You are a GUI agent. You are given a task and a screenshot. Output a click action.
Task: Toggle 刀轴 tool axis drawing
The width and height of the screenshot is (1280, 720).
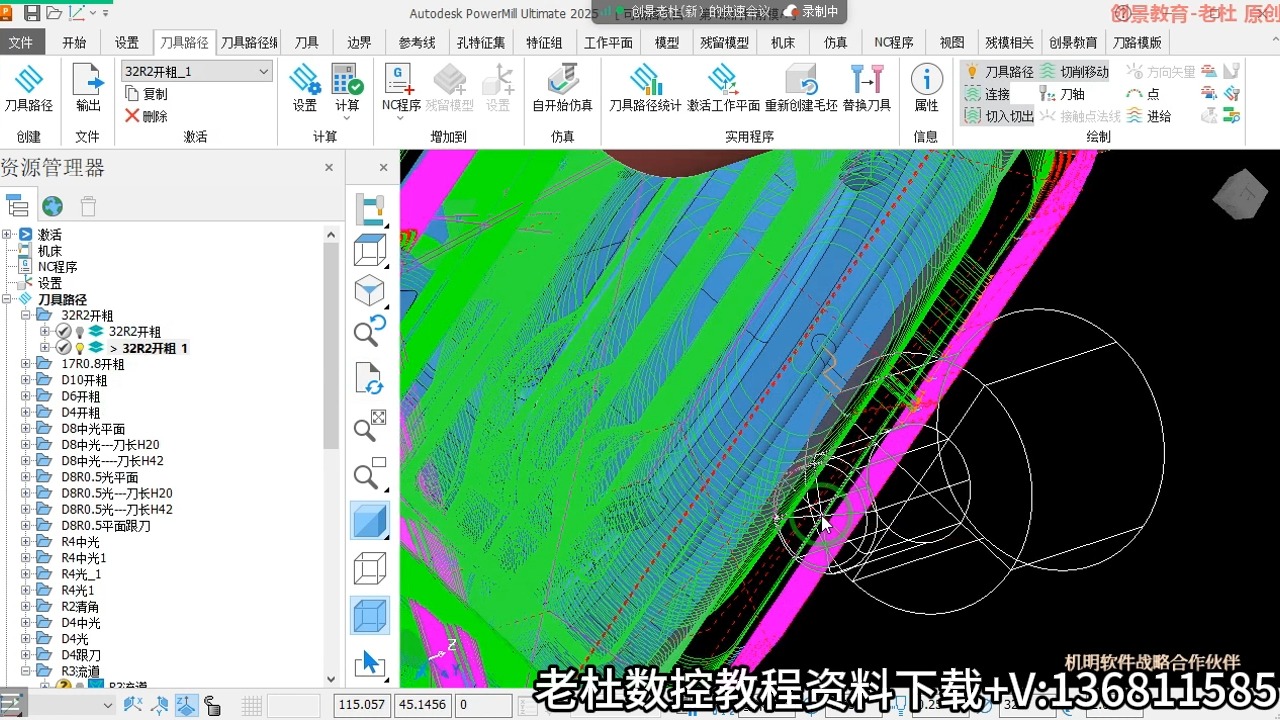pos(1062,93)
